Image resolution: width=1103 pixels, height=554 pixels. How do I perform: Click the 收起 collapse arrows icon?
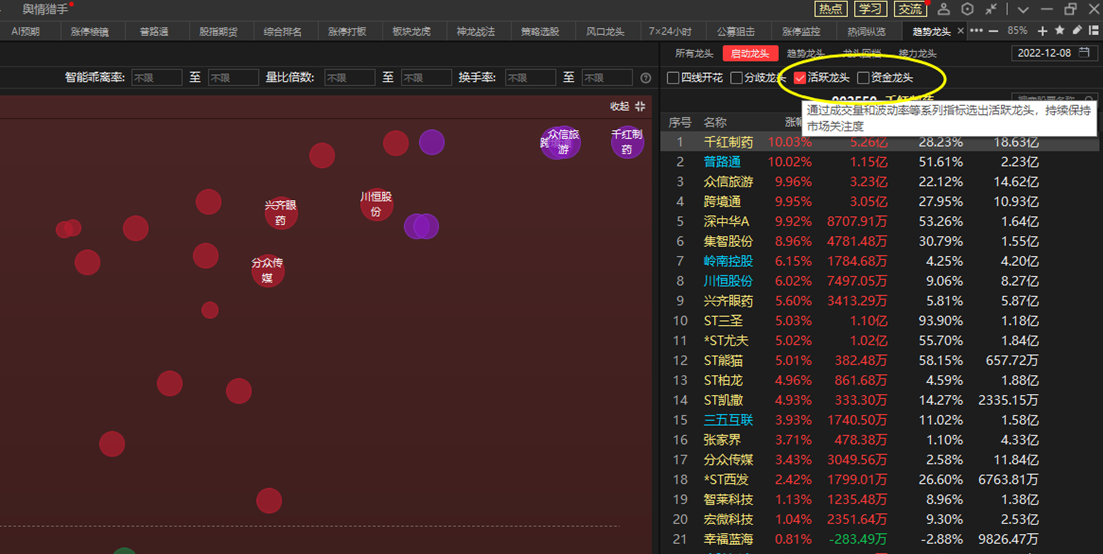(x=640, y=106)
